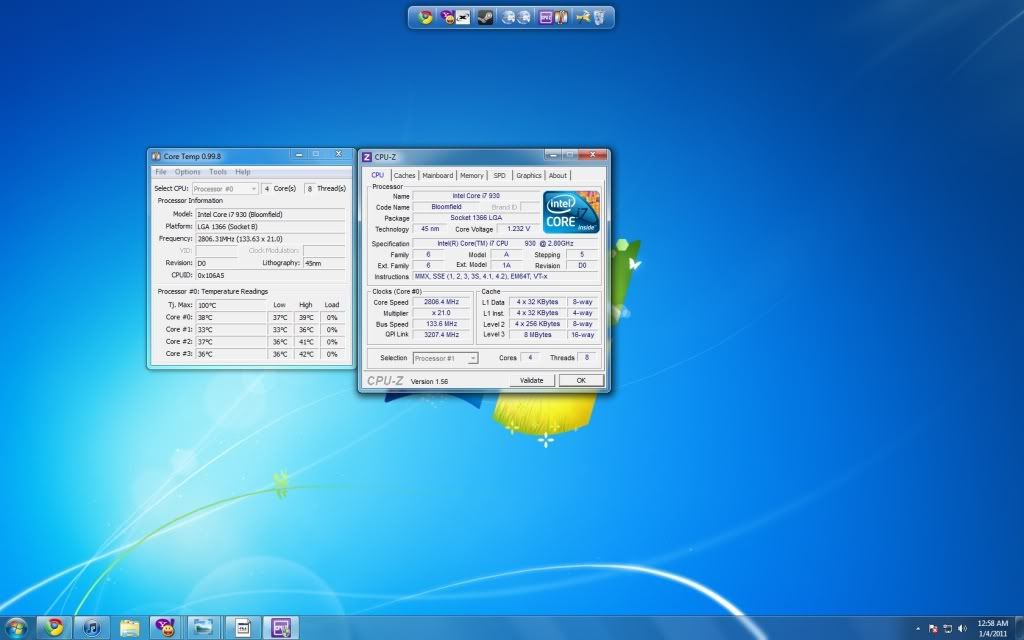
Task: Click the OK button in CPU-Z
Action: pyautogui.click(x=581, y=380)
